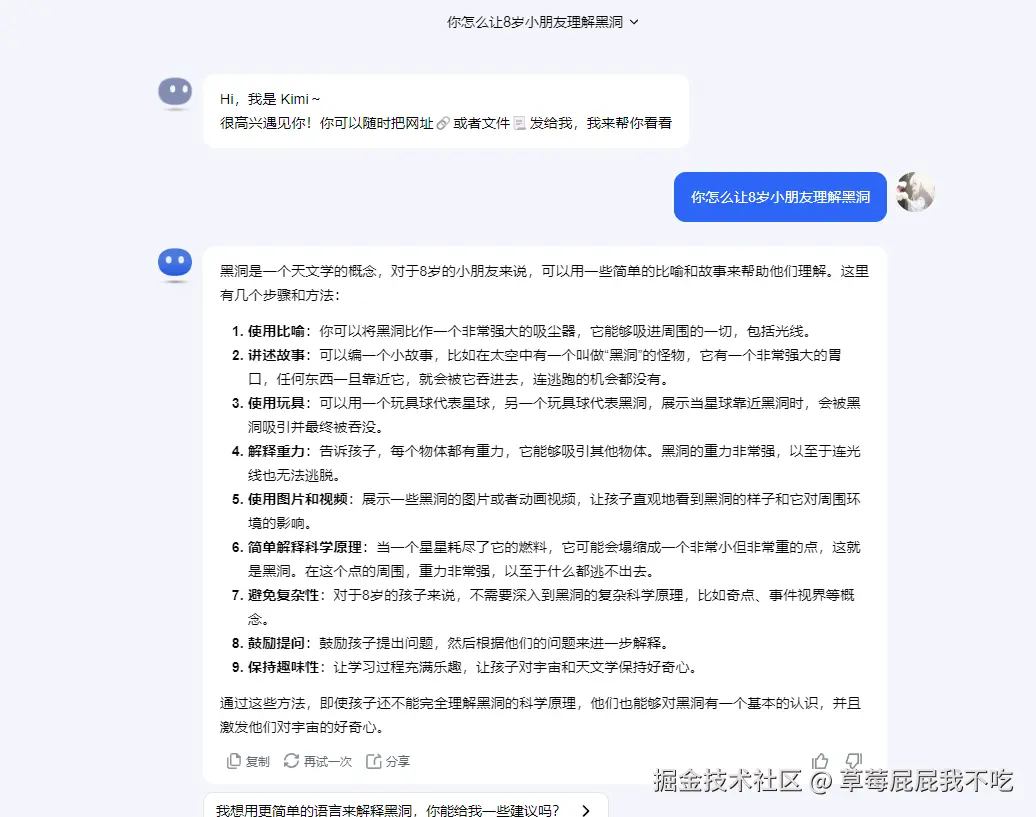Click the file icon in greeting message
Screen dimensions: 1036x817
tap(519, 124)
